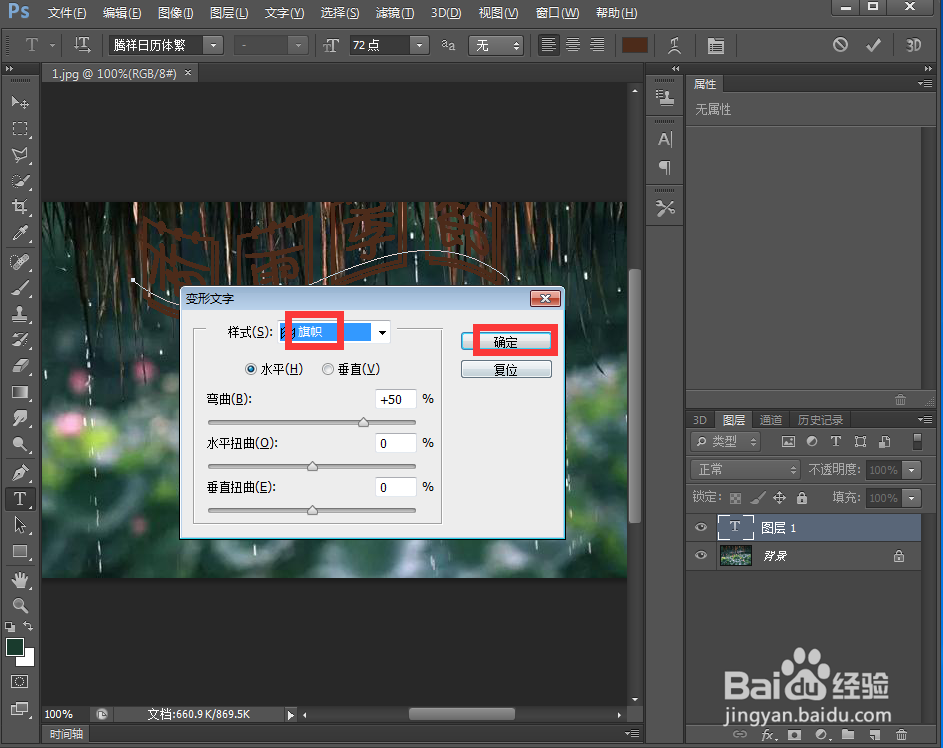The width and height of the screenshot is (943, 748).
Task: Select the Smudge tool
Action: click(x=20, y=418)
